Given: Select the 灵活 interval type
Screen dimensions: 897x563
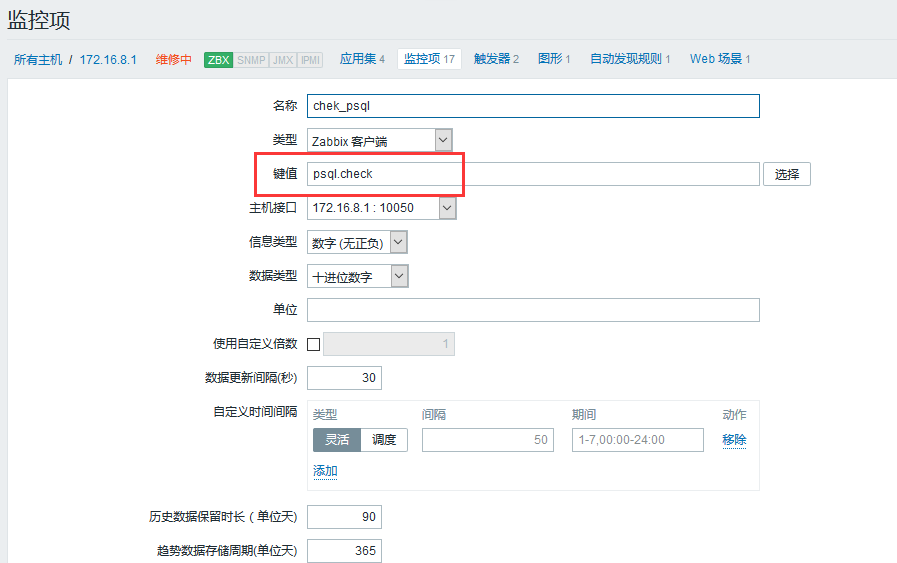Looking at the screenshot, I should point(337,439).
